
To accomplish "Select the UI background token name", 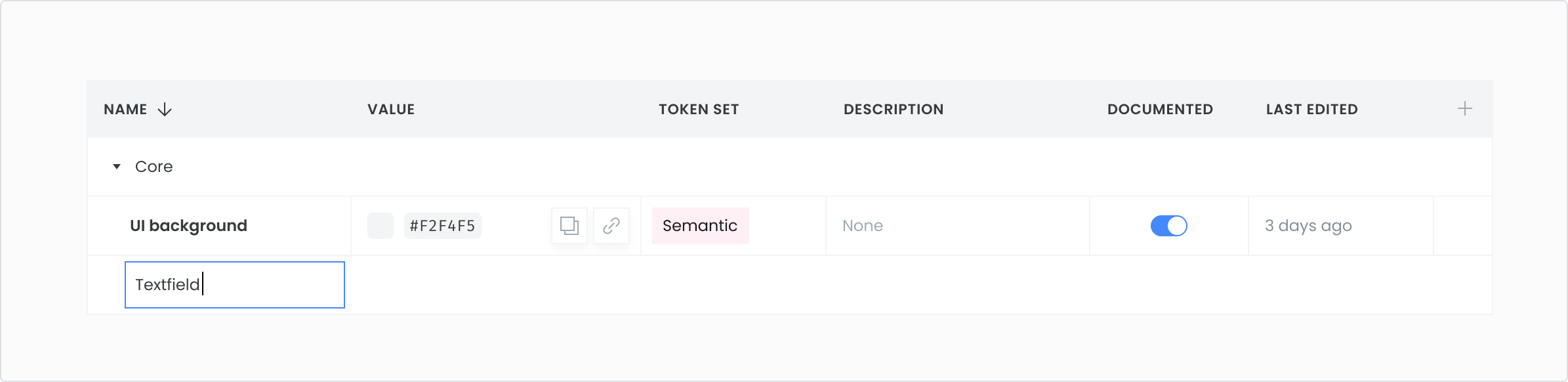I will (x=188, y=226).
